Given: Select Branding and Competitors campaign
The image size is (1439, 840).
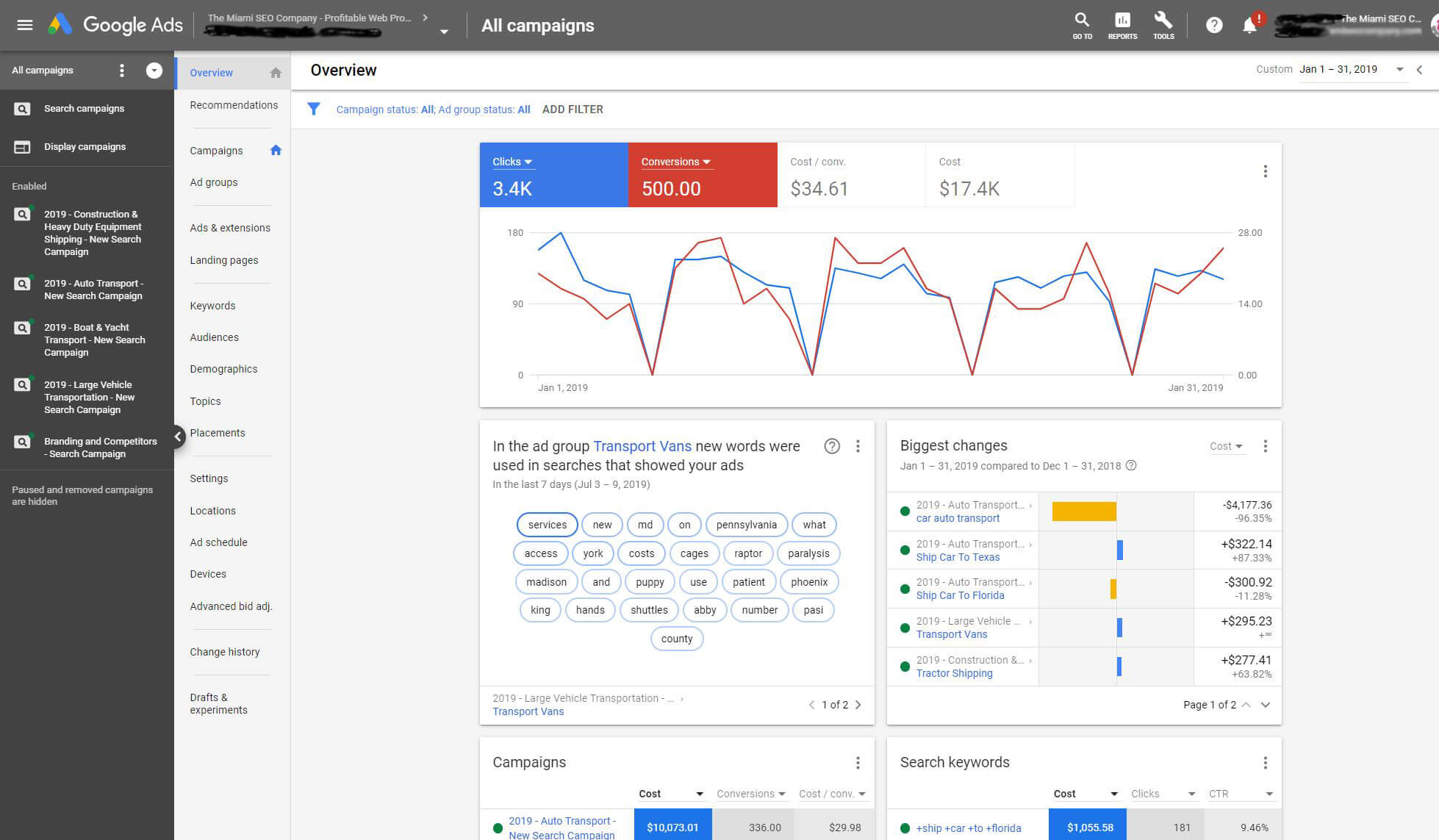Looking at the screenshot, I should pos(100,448).
